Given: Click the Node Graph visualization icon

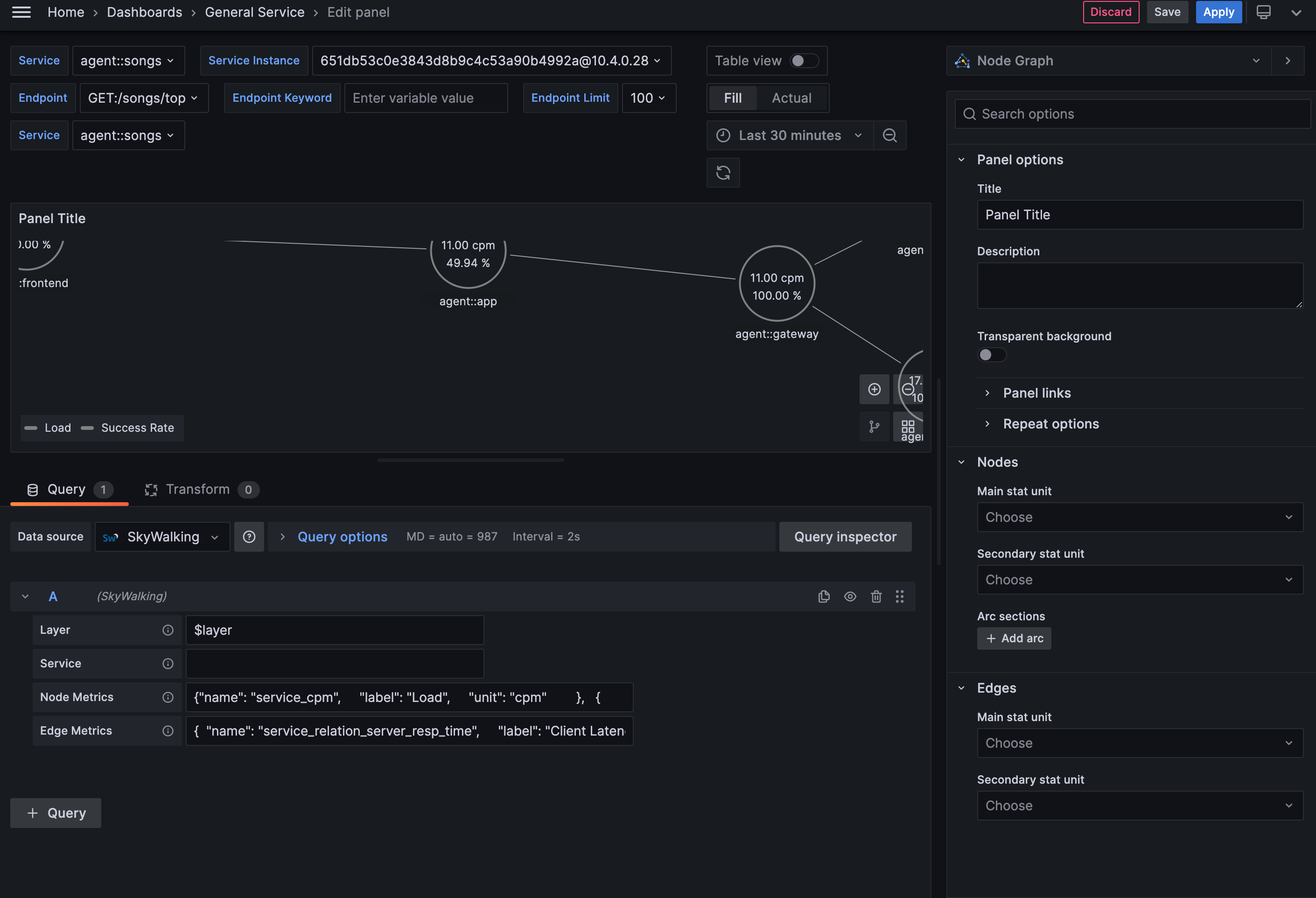Looking at the screenshot, I should 962,61.
